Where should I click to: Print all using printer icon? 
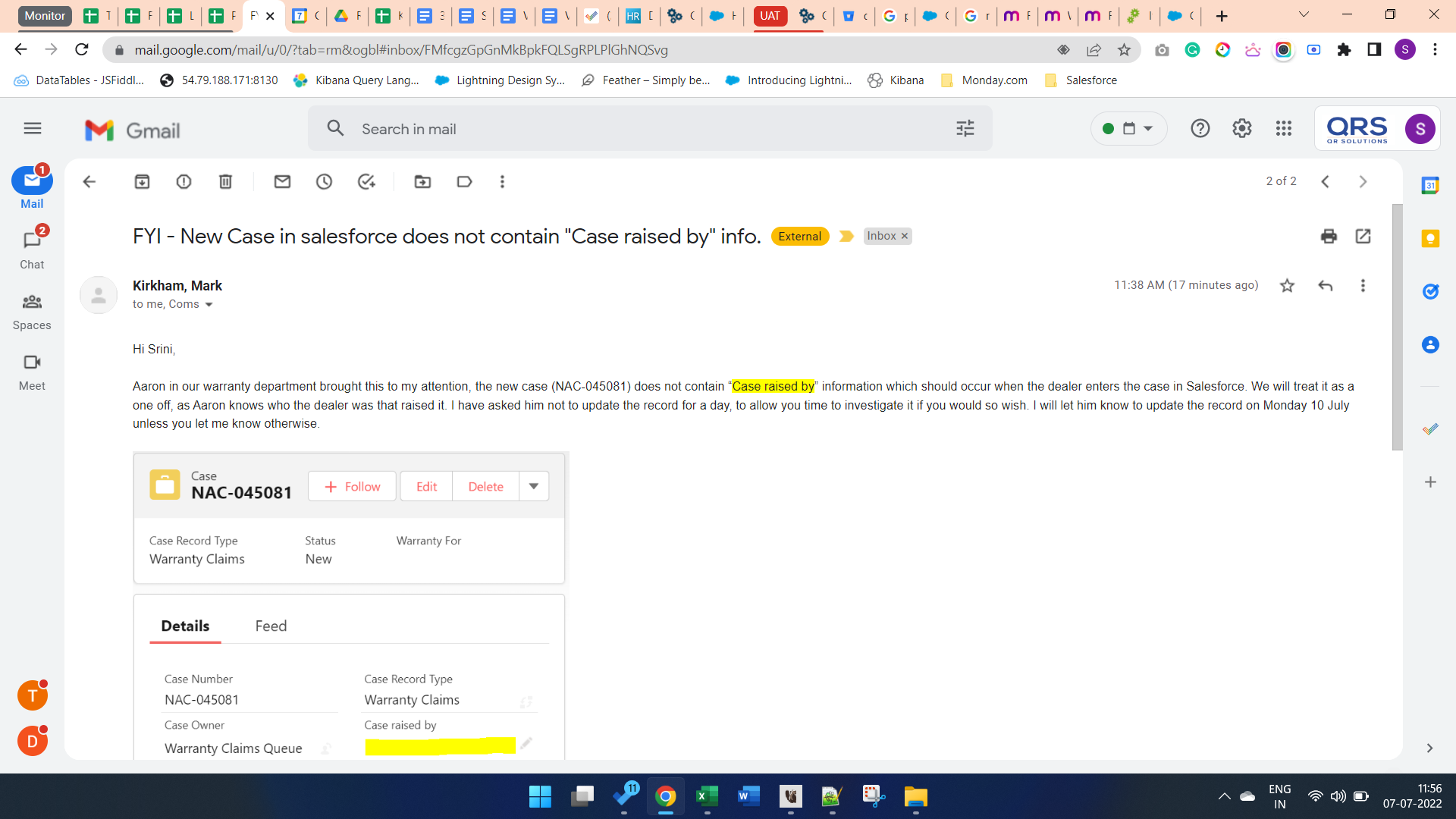(x=1329, y=237)
